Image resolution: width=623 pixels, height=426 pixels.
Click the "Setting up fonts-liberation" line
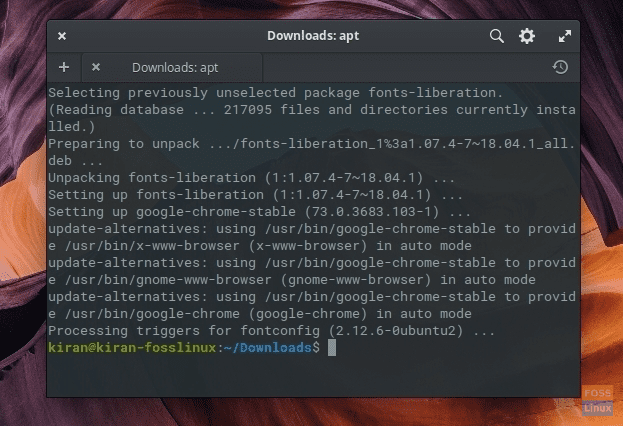(255, 195)
